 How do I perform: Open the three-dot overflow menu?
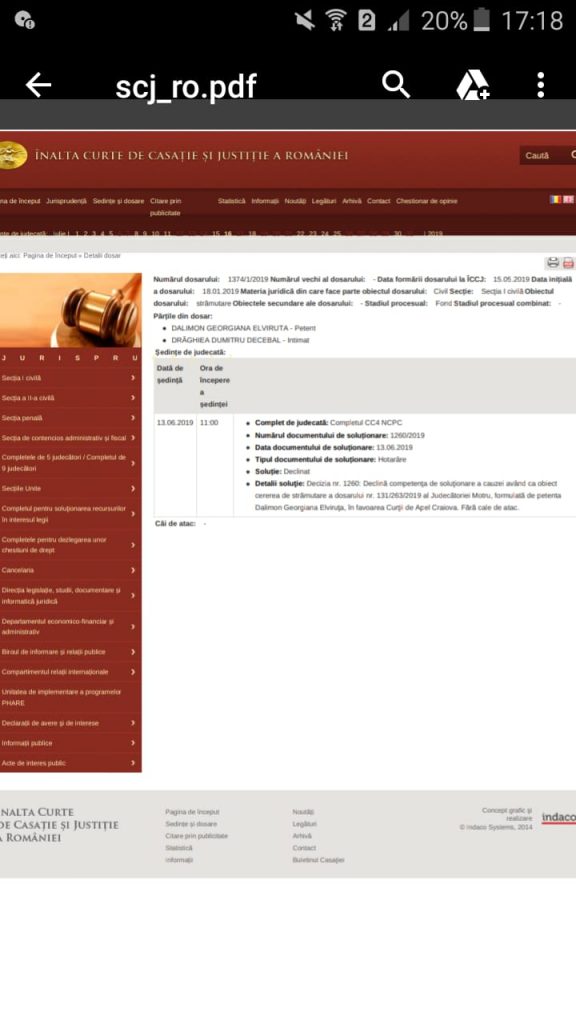tap(540, 85)
